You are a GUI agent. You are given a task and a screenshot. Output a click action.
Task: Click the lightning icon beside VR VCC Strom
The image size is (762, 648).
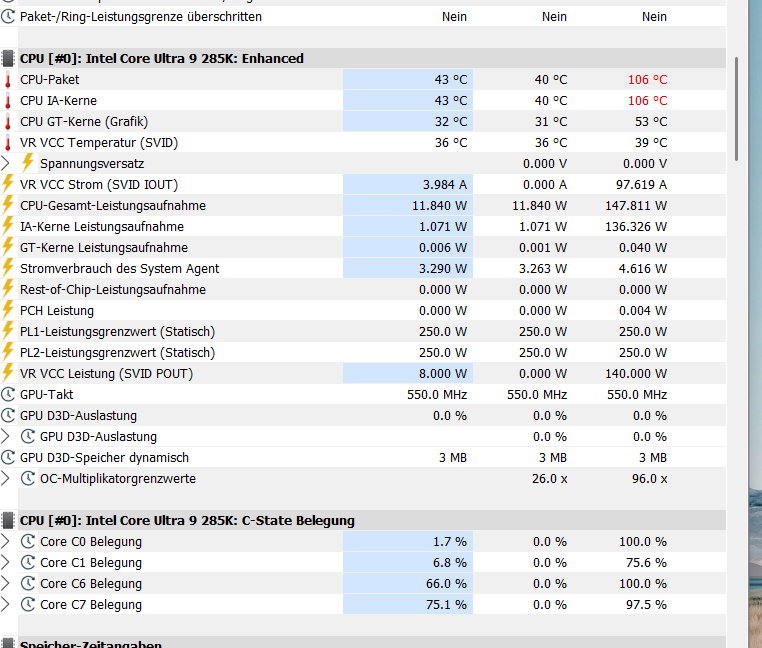tap(8, 184)
